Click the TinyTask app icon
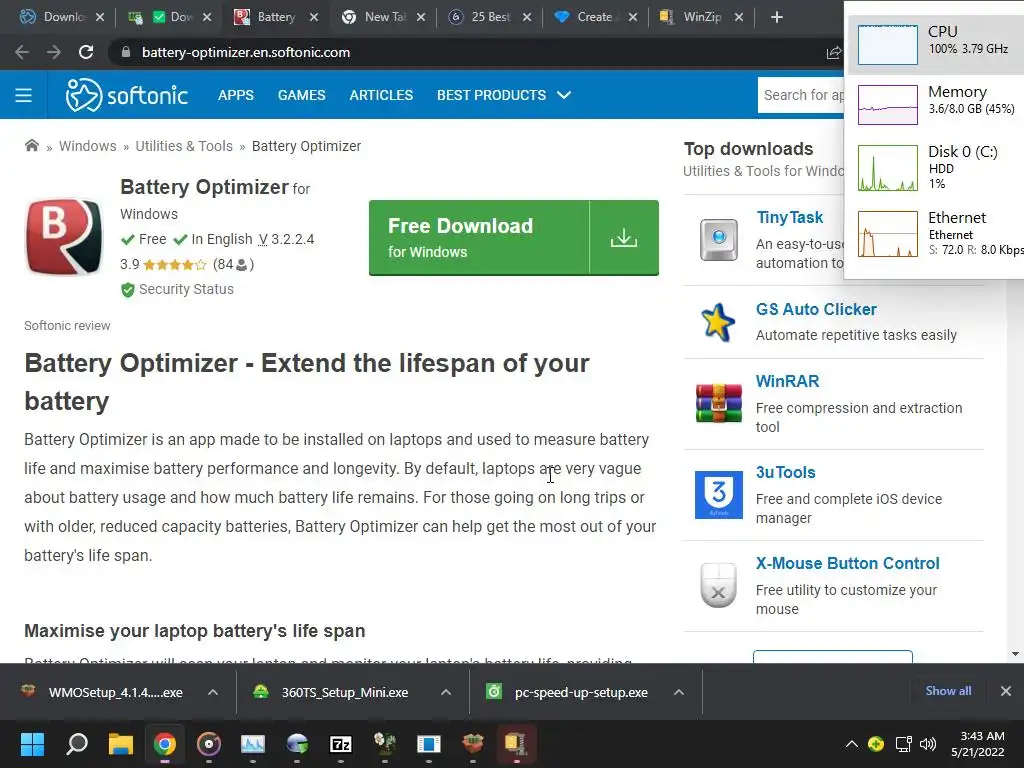The image size is (1024, 768). pos(718,240)
